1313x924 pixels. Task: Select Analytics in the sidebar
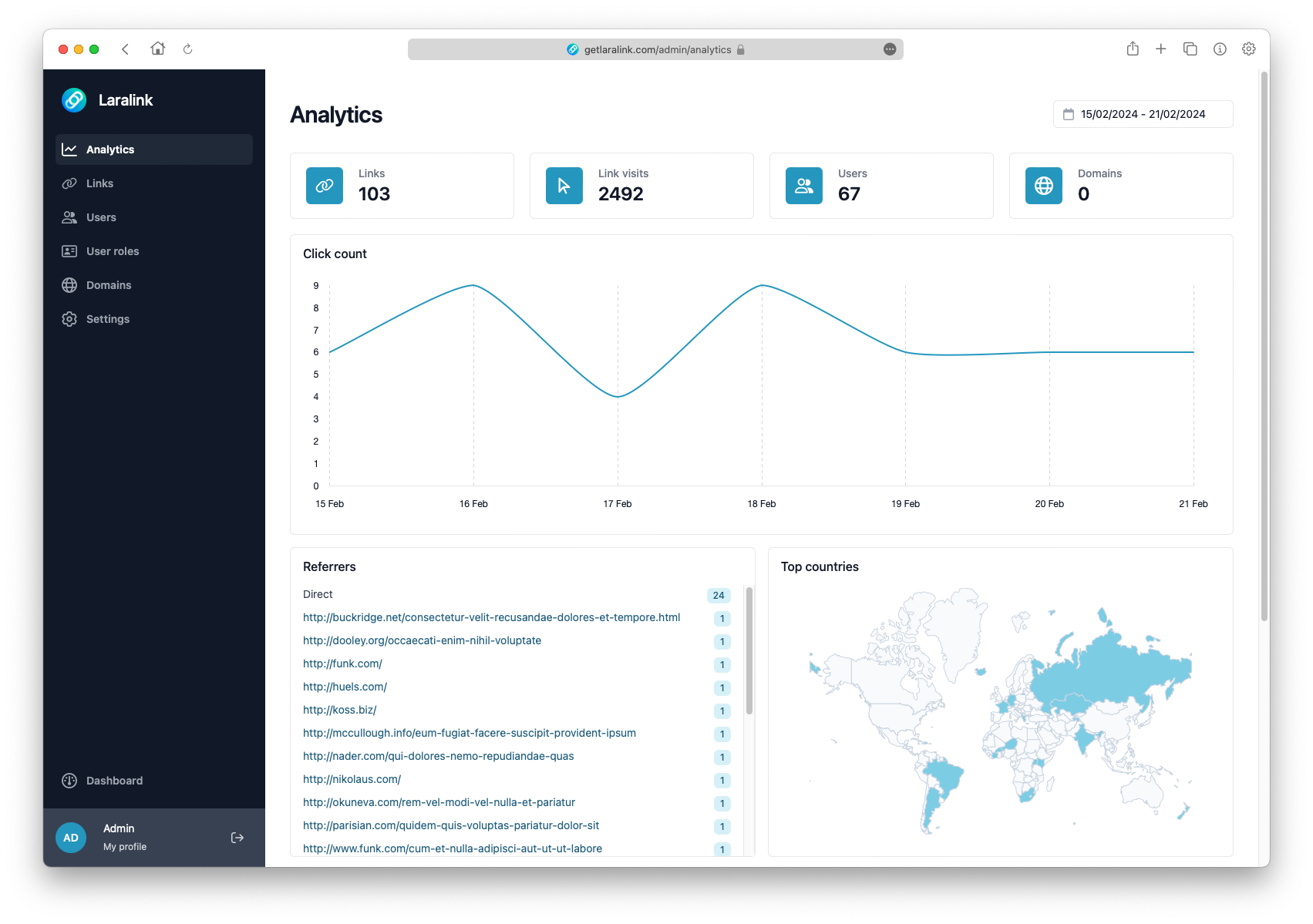click(110, 149)
